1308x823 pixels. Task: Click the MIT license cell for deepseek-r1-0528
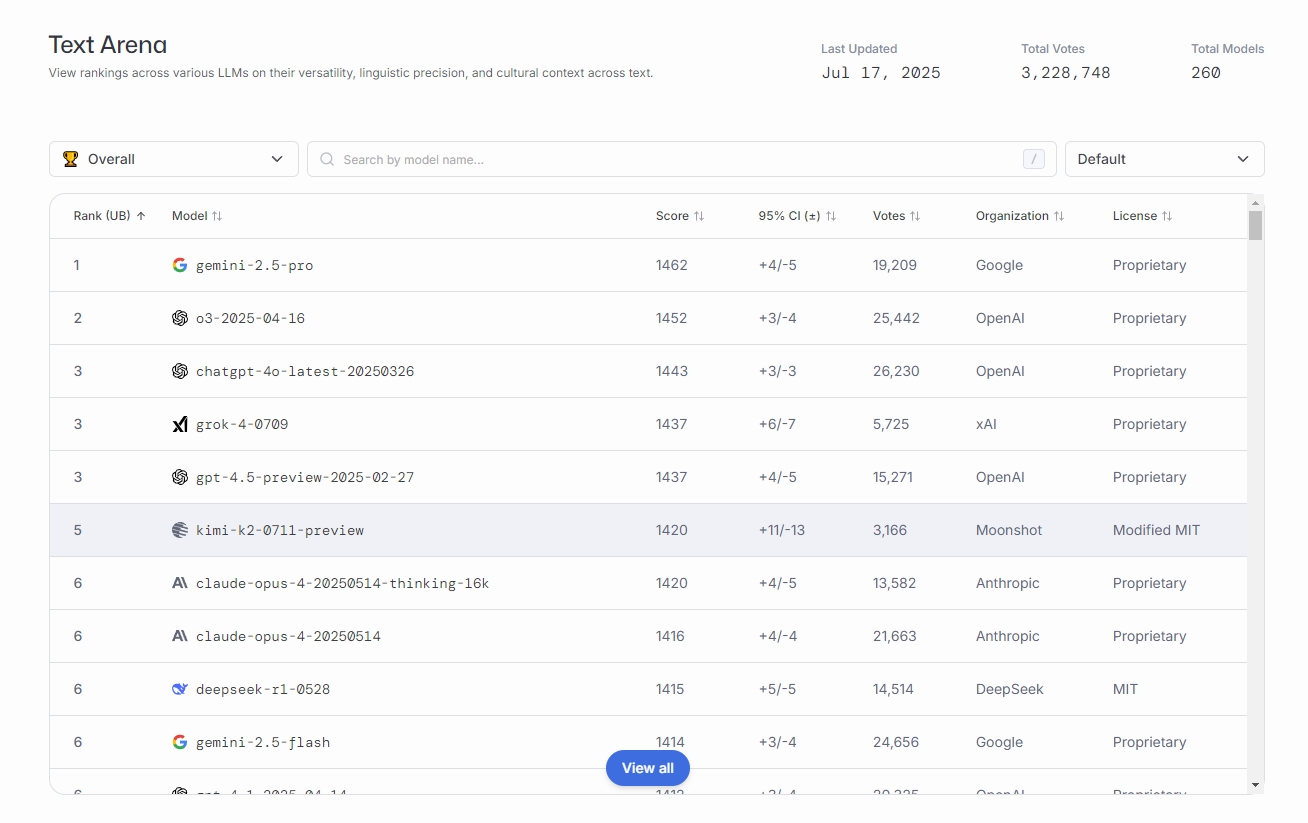coord(1125,689)
